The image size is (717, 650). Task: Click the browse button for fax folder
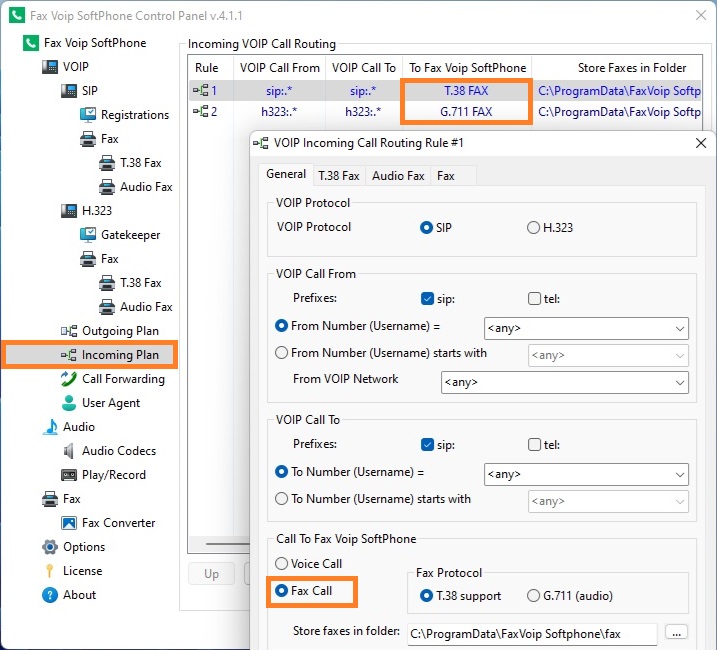click(x=677, y=633)
